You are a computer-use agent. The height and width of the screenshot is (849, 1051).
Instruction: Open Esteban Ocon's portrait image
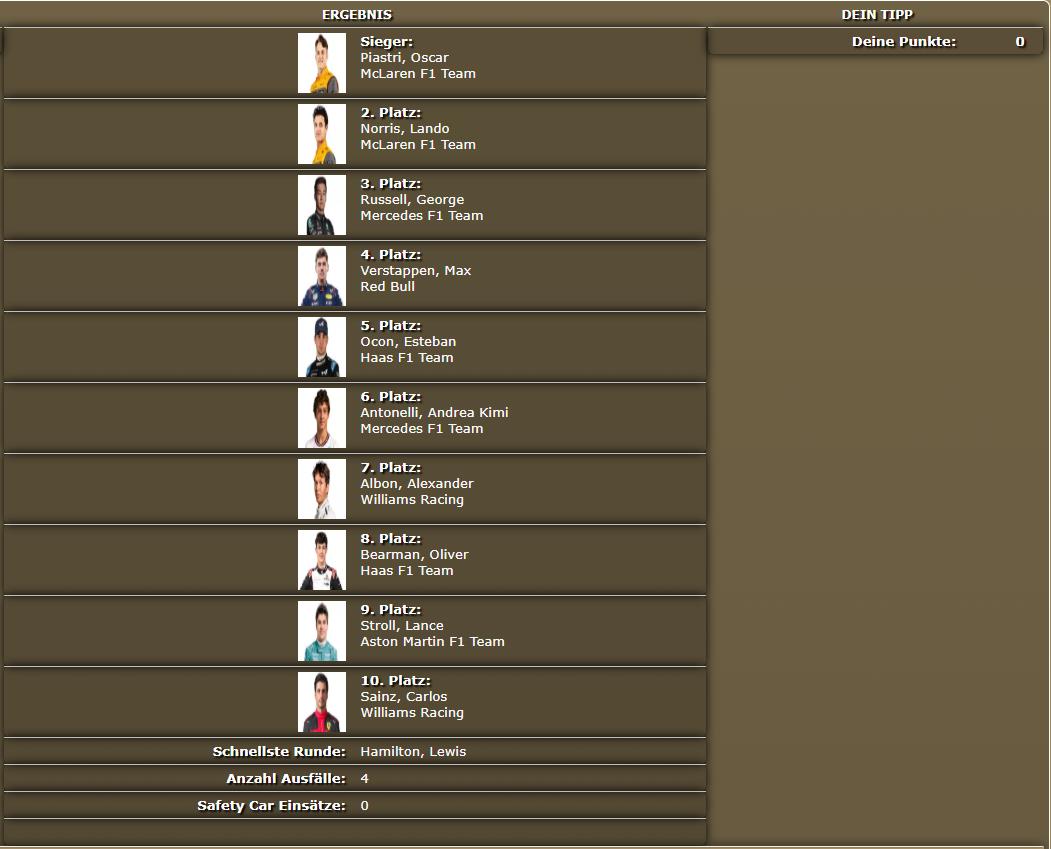coord(322,347)
